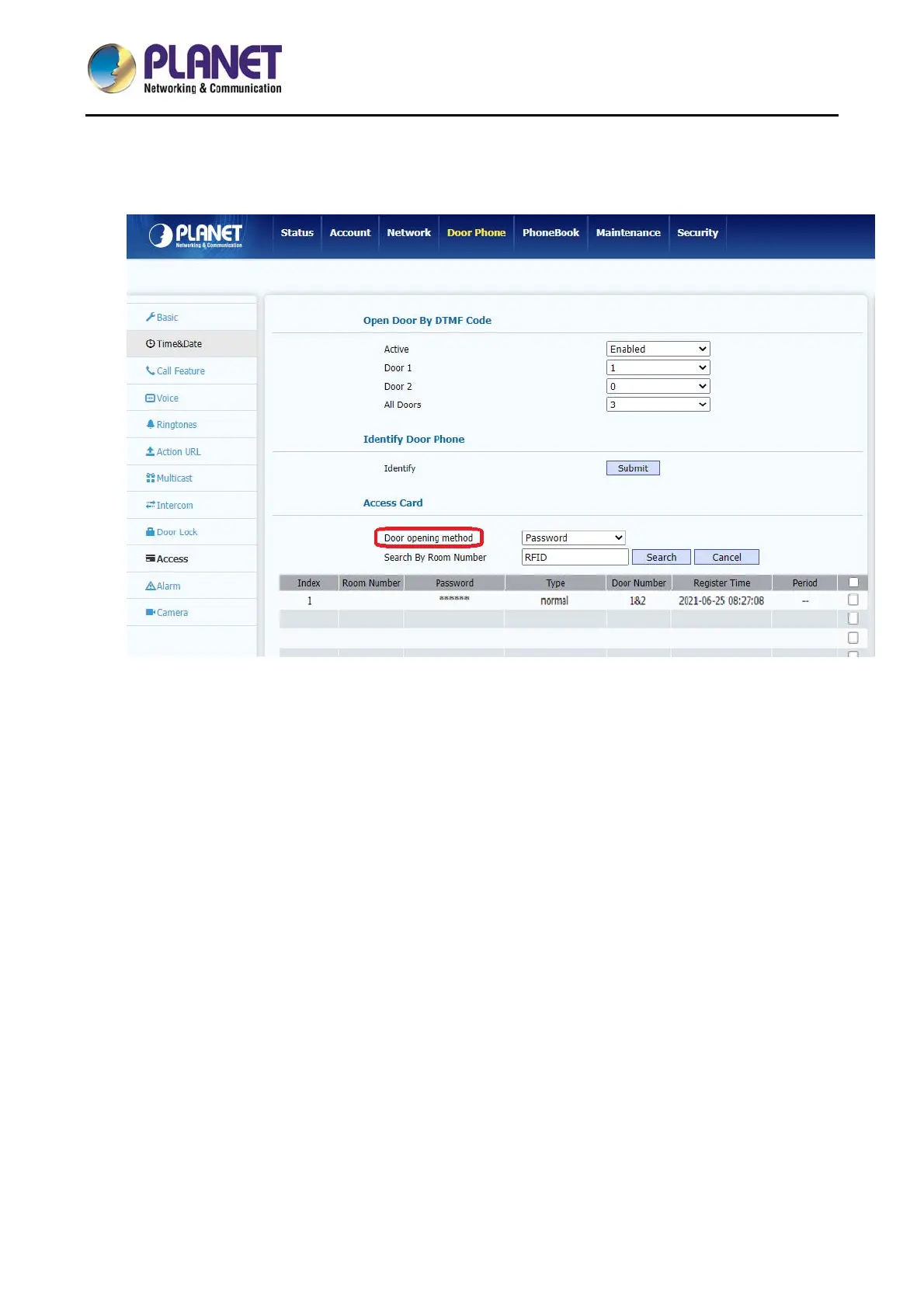This screenshot has width=924, height=1308.
Task: Open the Maintenance tab
Action: 628,232
